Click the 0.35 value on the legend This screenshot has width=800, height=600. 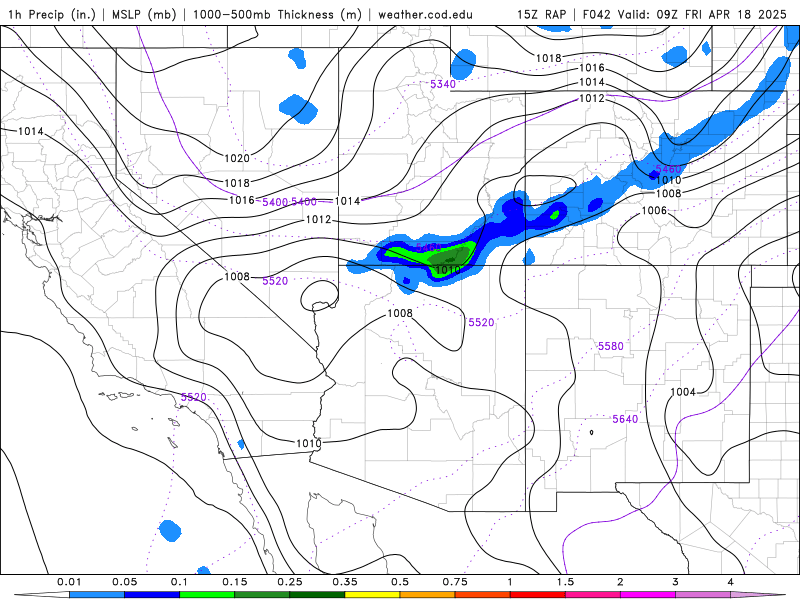pos(345,582)
